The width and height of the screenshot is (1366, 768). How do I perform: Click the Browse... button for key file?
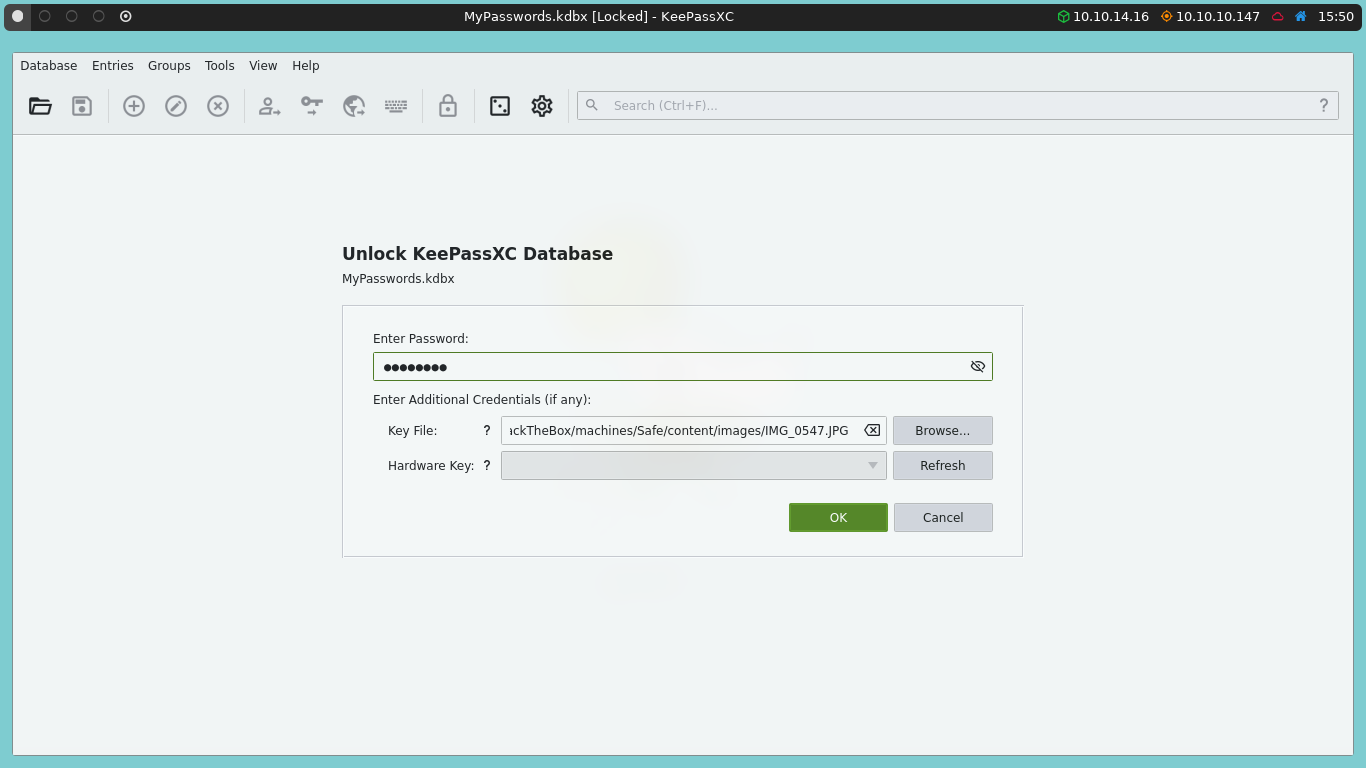pyautogui.click(x=943, y=431)
